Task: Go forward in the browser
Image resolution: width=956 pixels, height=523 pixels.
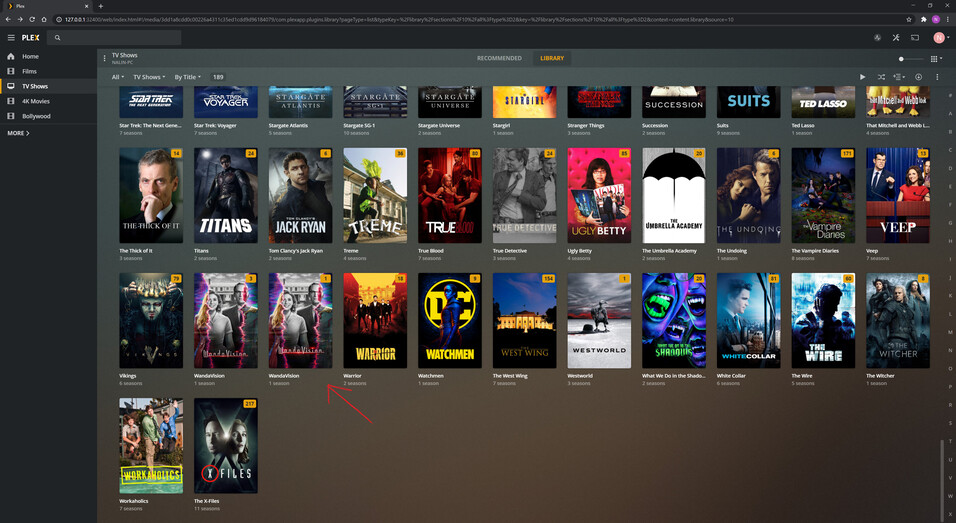Action: tap(20, 20)
